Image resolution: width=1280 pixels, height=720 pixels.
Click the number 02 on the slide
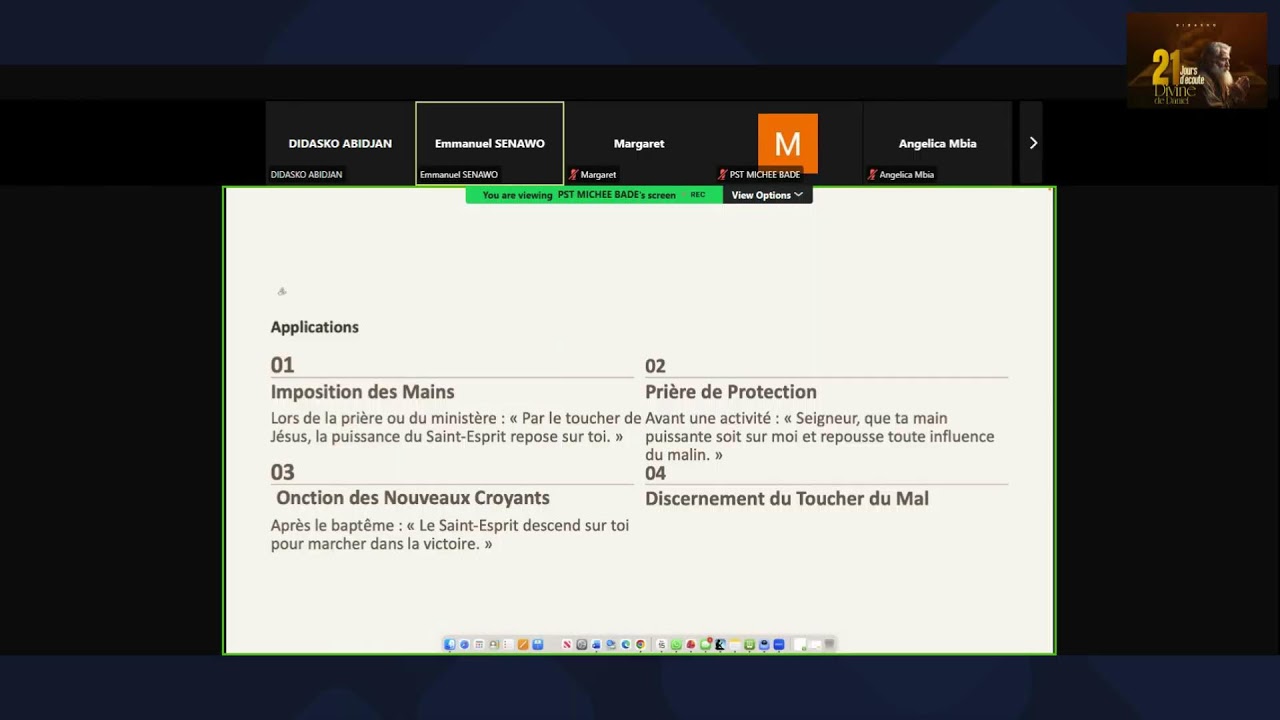655,366
